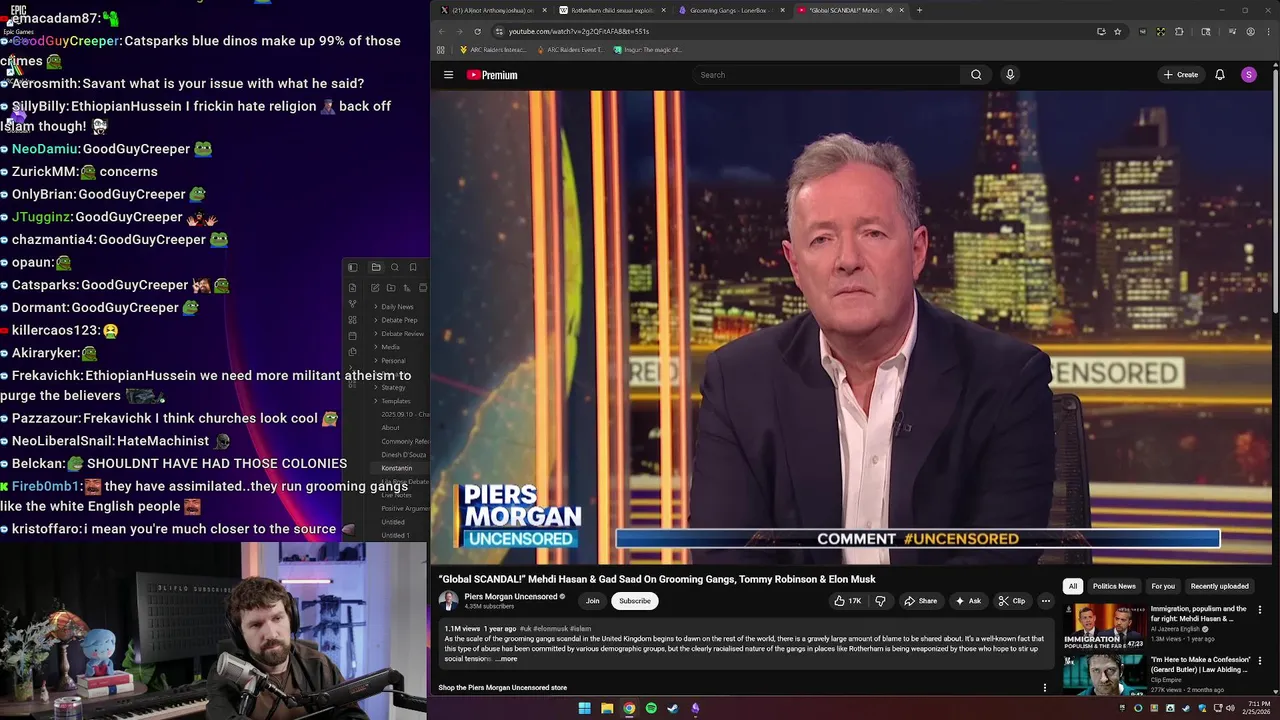Open Imgur: The magic of bookmark

(x=648, y=50)
